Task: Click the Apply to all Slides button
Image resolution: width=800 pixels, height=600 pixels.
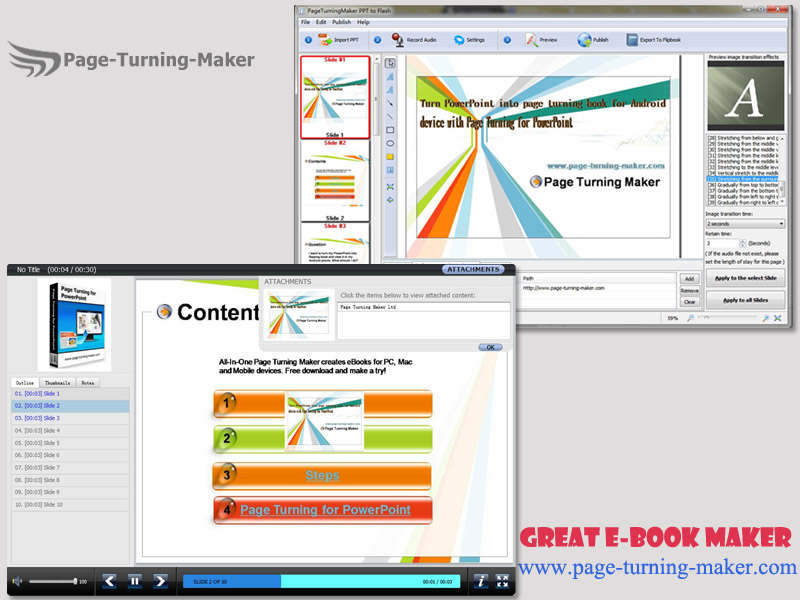Action: tap(745, 300)
